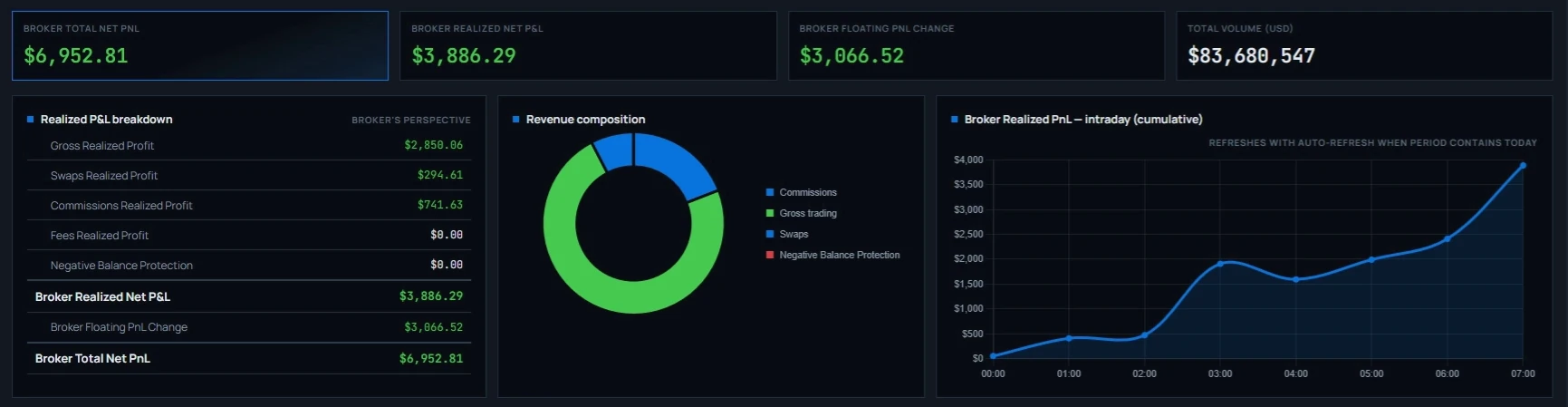Click the small blue Swaps donut segment

coord(615,150)
